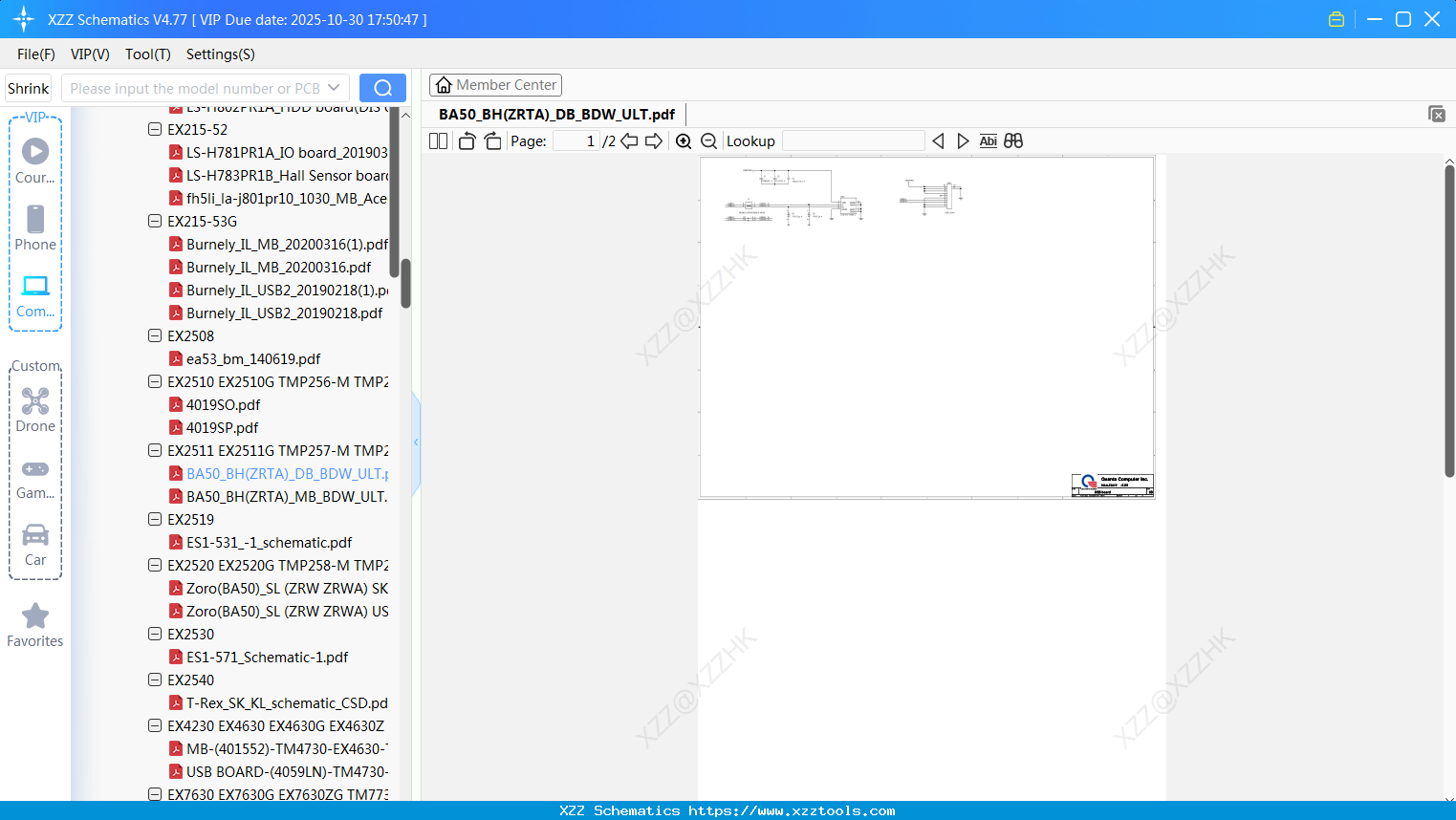This screenshot has height=820, width=1456.
Task: Toggle the Abi whole-word match option
Action: [x=989, y=141]
